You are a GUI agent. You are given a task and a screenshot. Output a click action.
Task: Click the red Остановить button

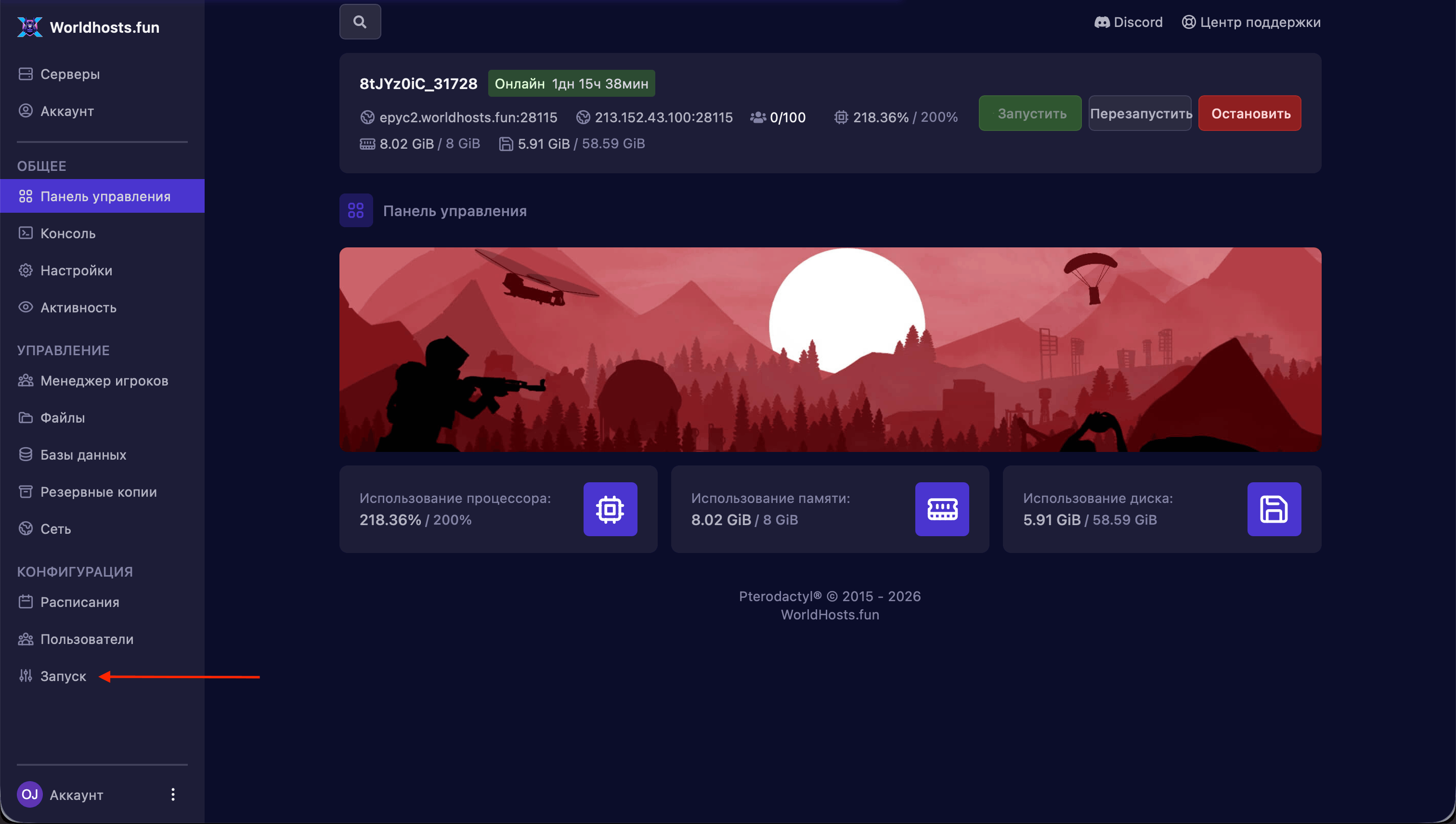click(x=1250, y=113)
